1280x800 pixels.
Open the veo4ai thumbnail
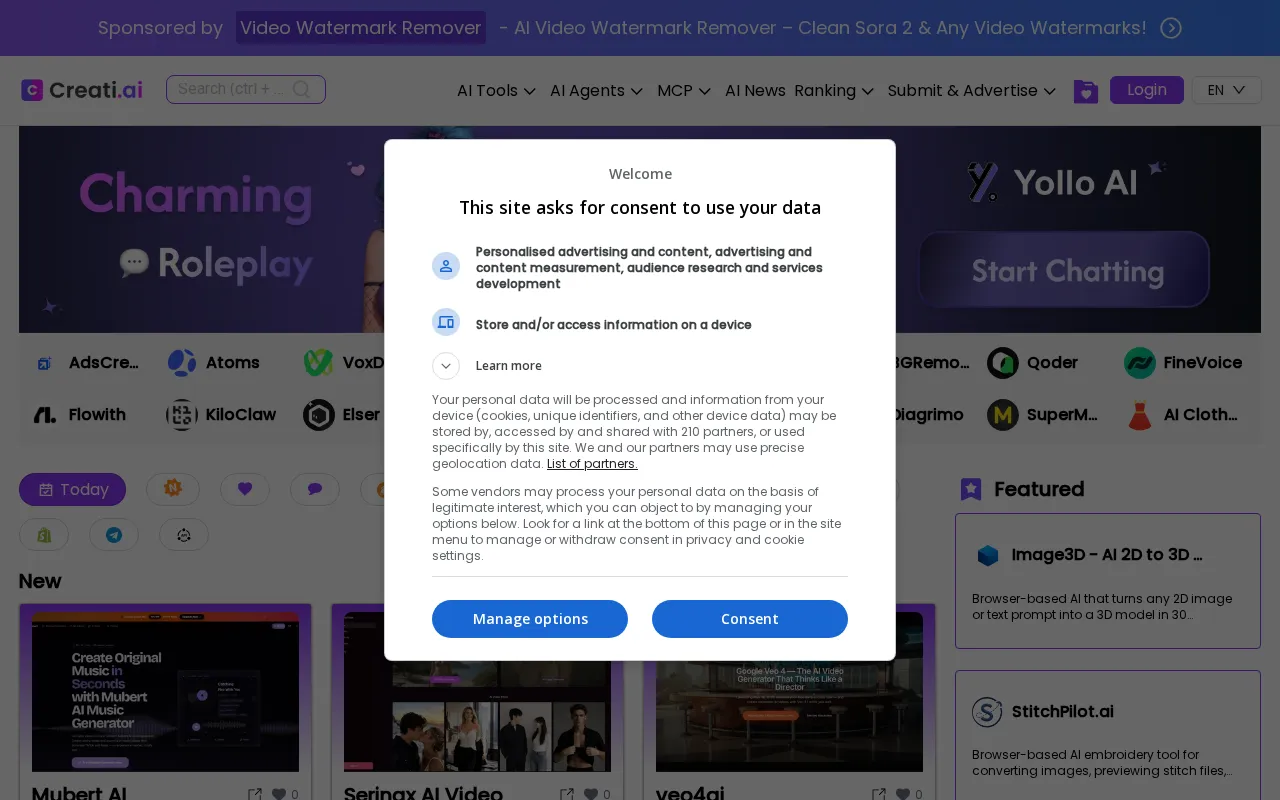789,692
